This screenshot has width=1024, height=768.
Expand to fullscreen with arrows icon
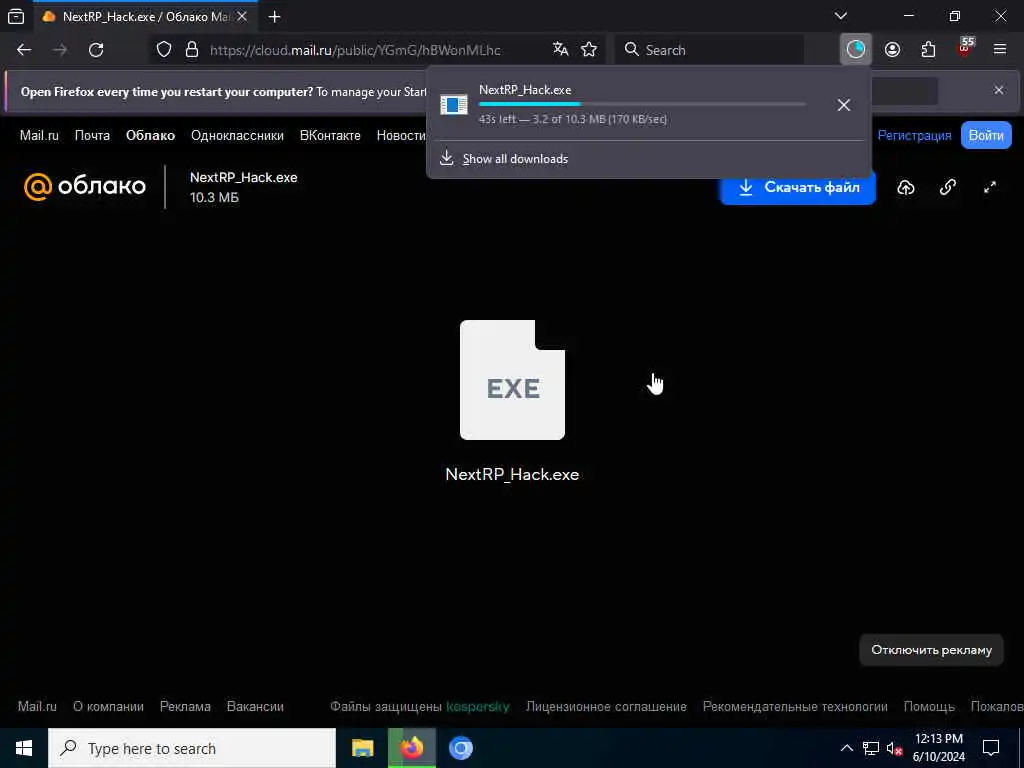pyautogui.click(x=990, y=187)
